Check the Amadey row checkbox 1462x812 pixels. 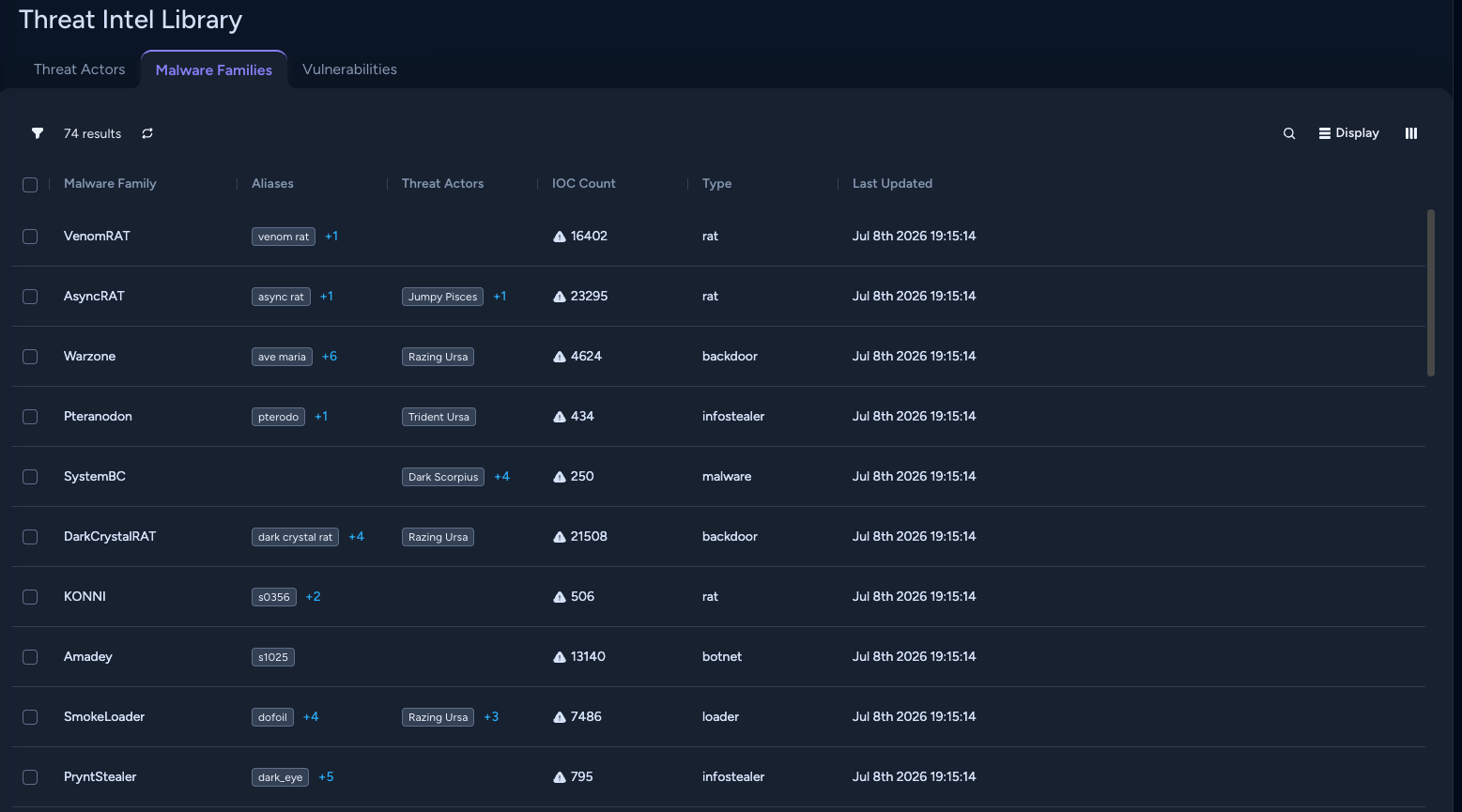(30, 657)
